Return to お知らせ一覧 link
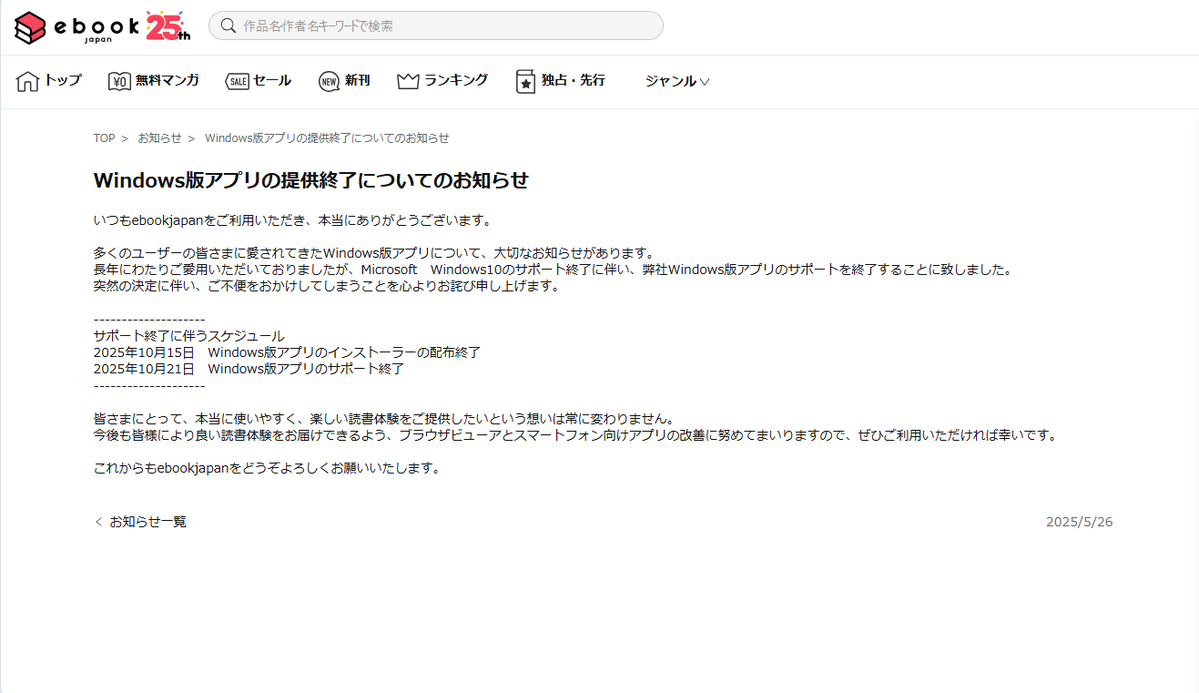 (148, 522)
